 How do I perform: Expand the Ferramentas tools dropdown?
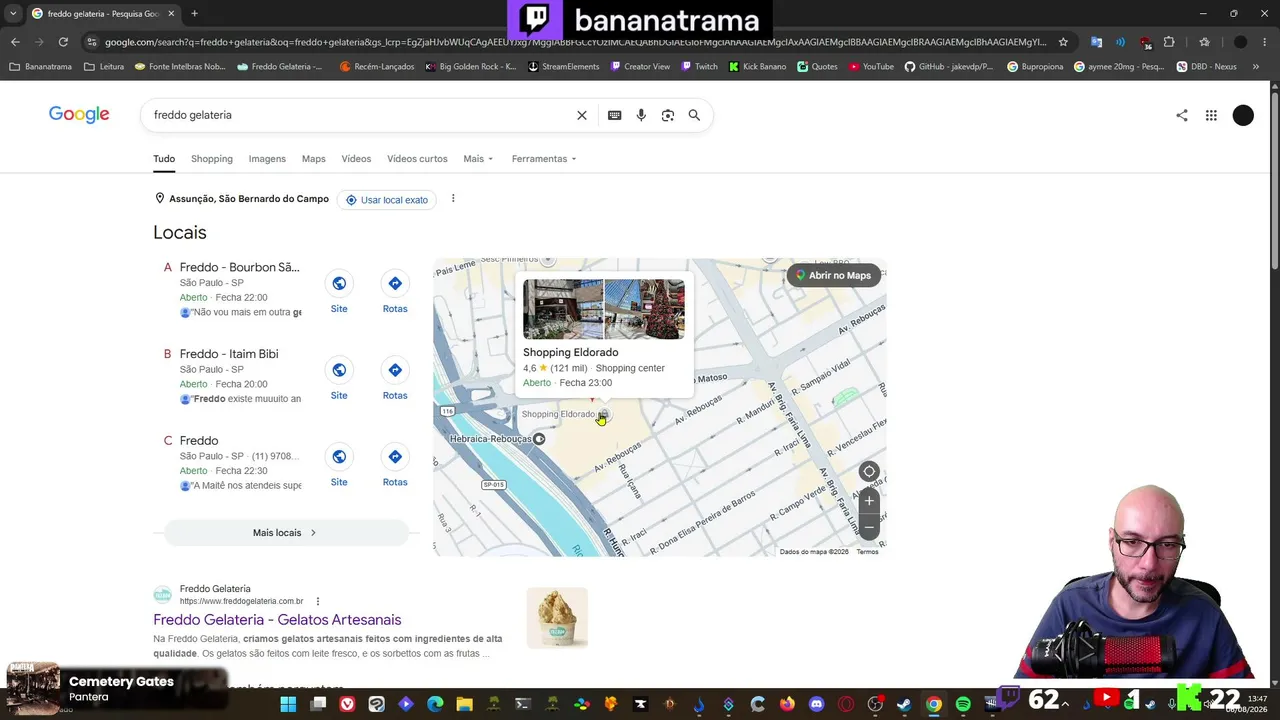tap(544, 159)
